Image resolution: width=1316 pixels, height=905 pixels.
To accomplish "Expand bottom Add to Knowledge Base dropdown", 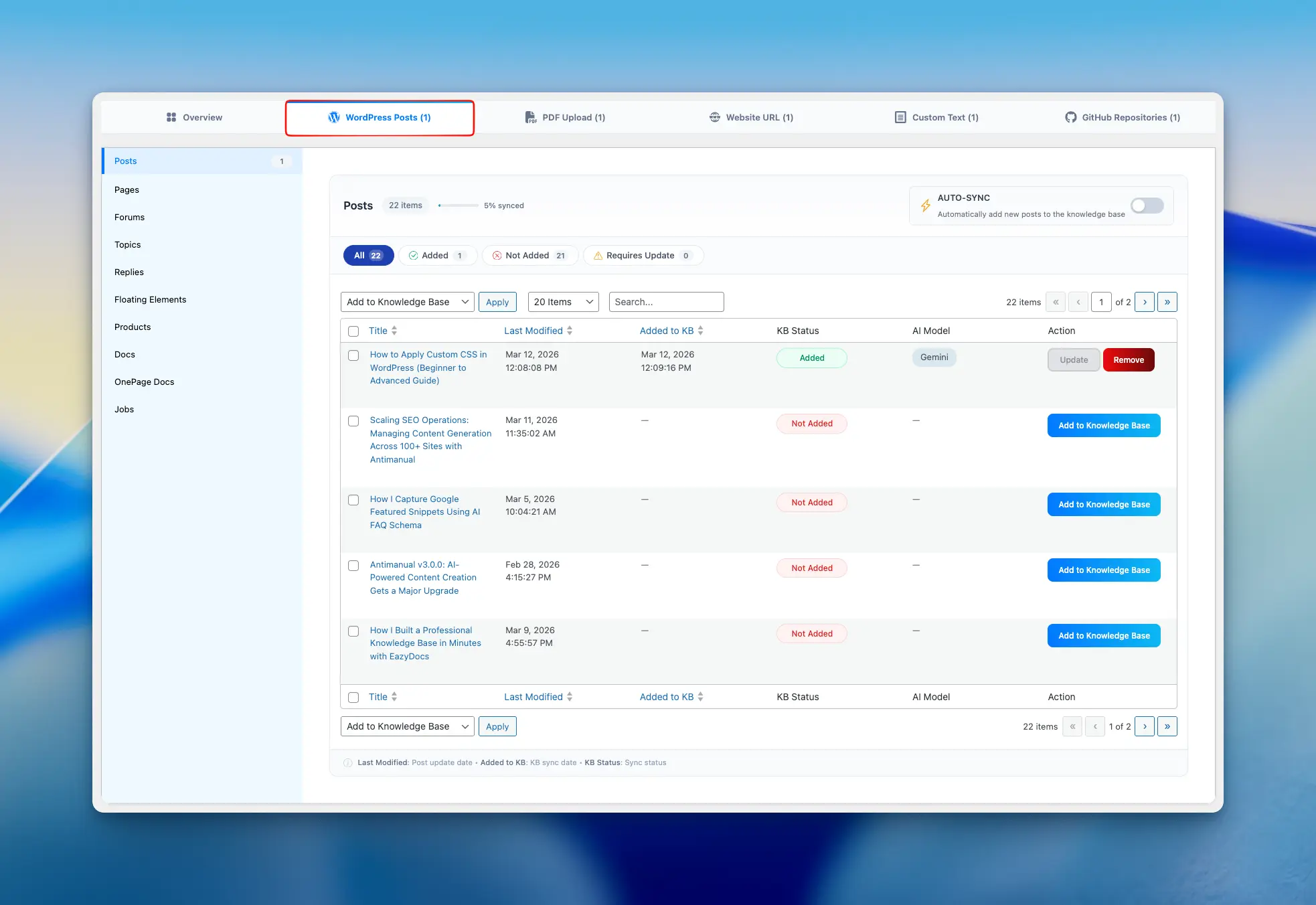I will (x=407, y=726).
